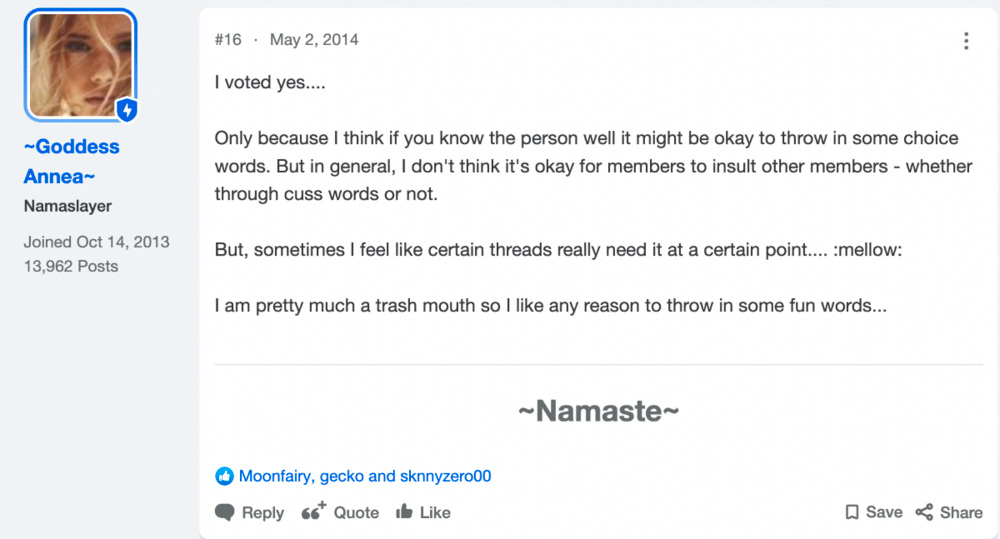
Task: Click the thumbs-up Like icon
Action: coord(404,512)
